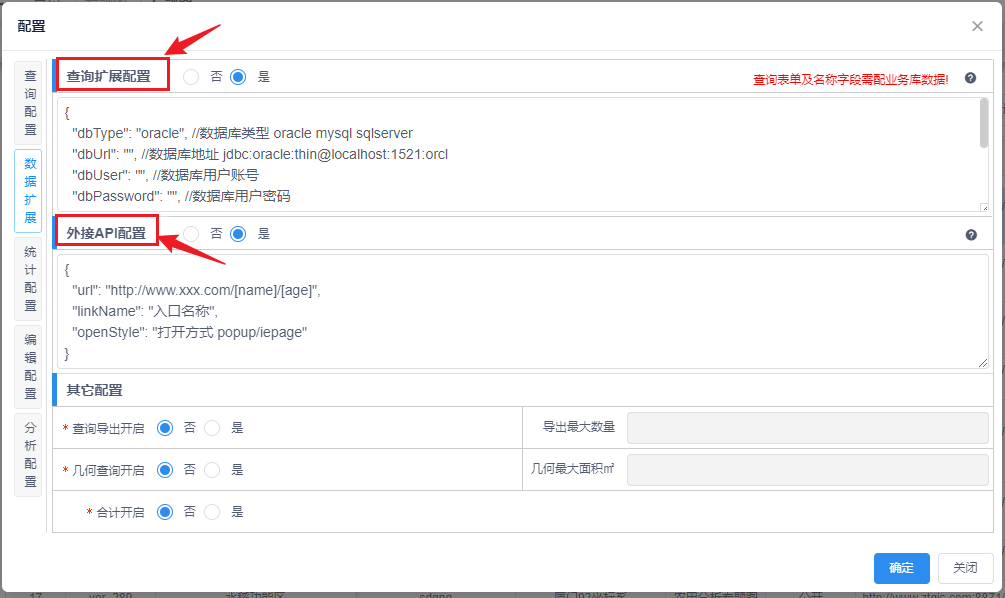Close the 配置 dialog with X icon

pos(977,26)
